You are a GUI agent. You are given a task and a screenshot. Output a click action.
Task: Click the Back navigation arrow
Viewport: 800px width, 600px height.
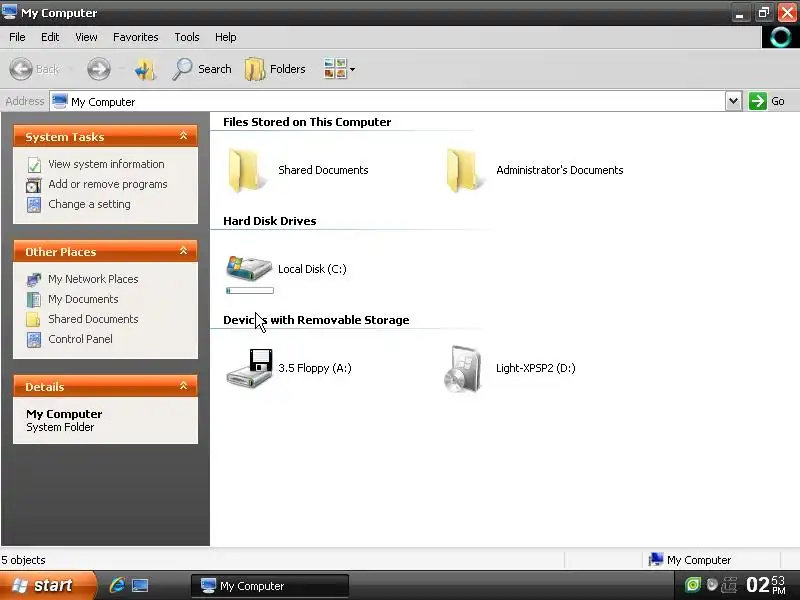point(21,69)
